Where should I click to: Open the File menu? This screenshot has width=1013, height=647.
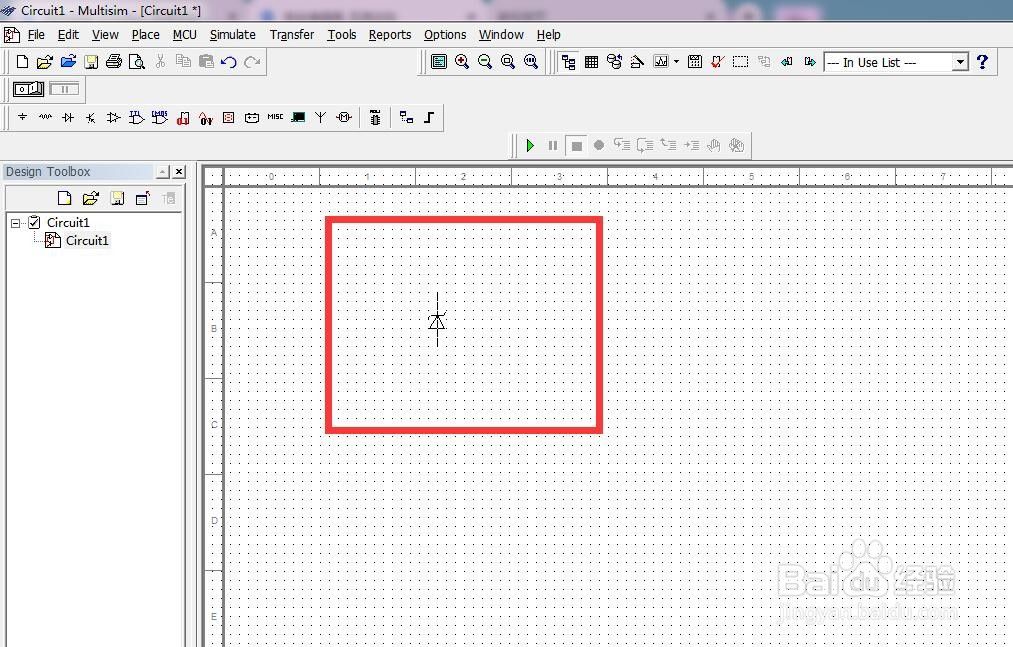point(36,35)
